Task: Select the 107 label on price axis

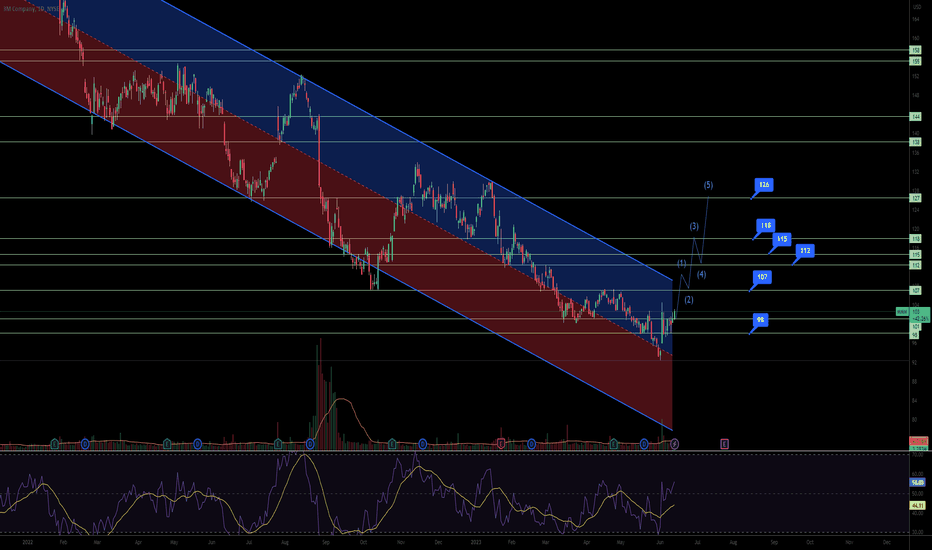Action: pos(916,291)
